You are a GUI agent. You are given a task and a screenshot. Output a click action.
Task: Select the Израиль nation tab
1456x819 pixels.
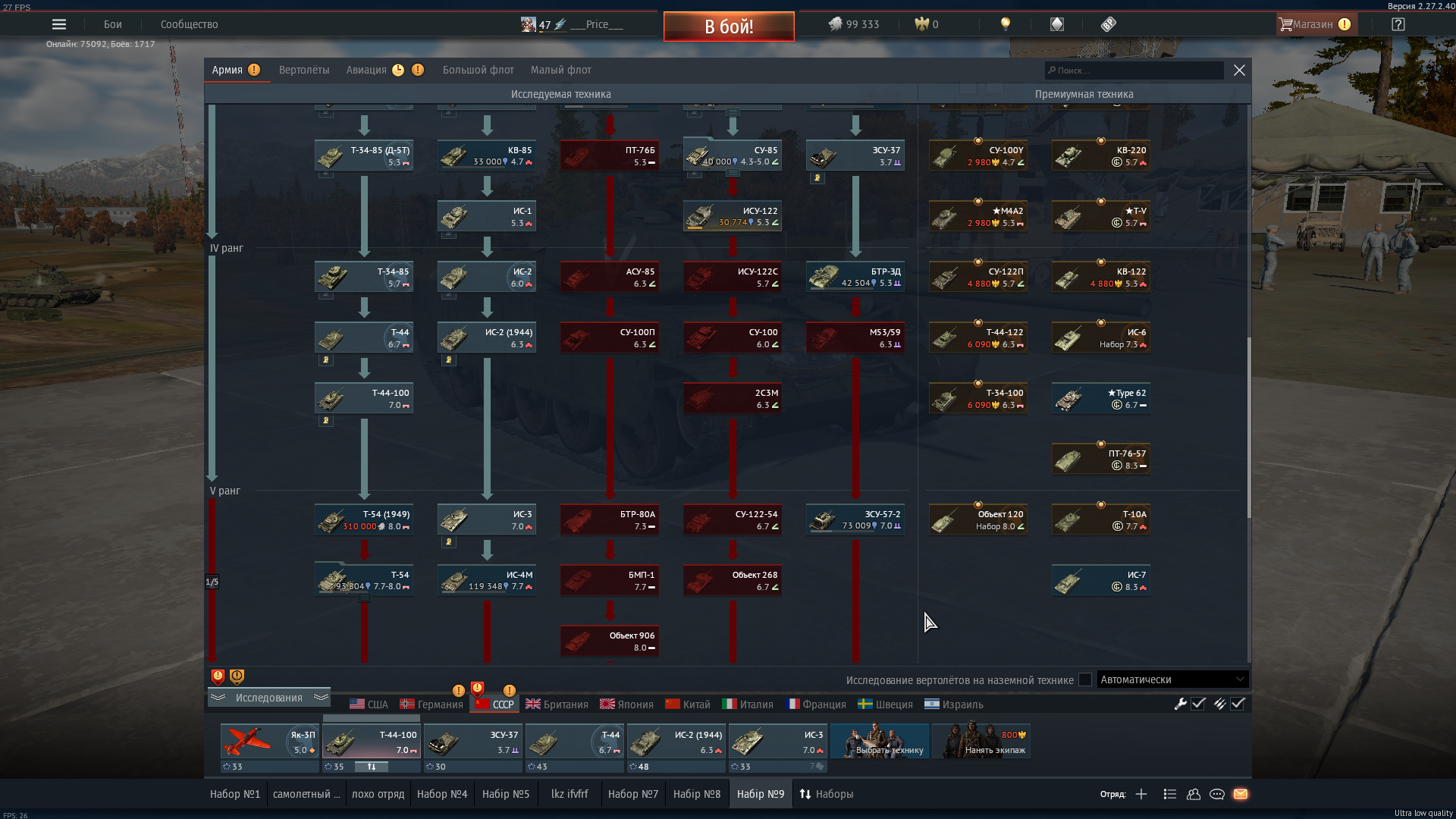(954, 704)
